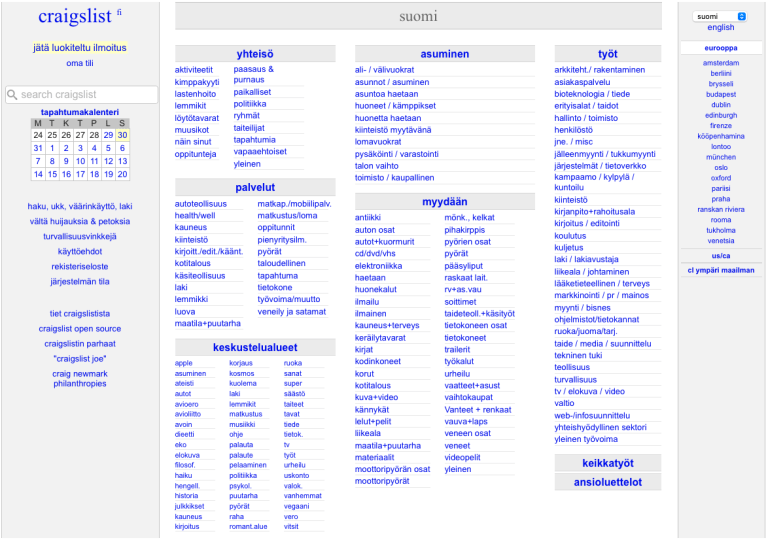Select calendar date 13
768x540 pixels.
click(x=122, y=161)
